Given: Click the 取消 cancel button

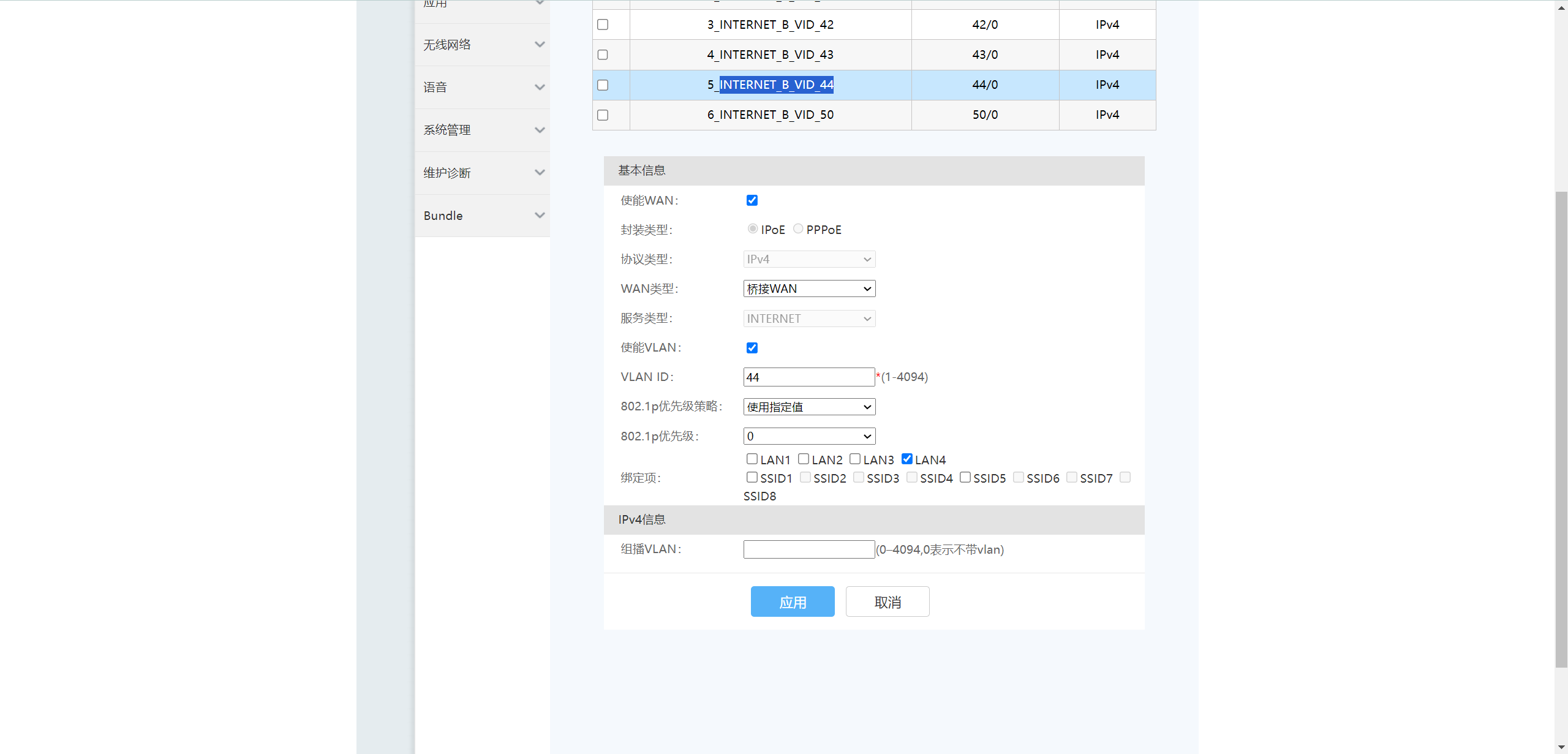Looking at the screenshot, I should point(887,601).
